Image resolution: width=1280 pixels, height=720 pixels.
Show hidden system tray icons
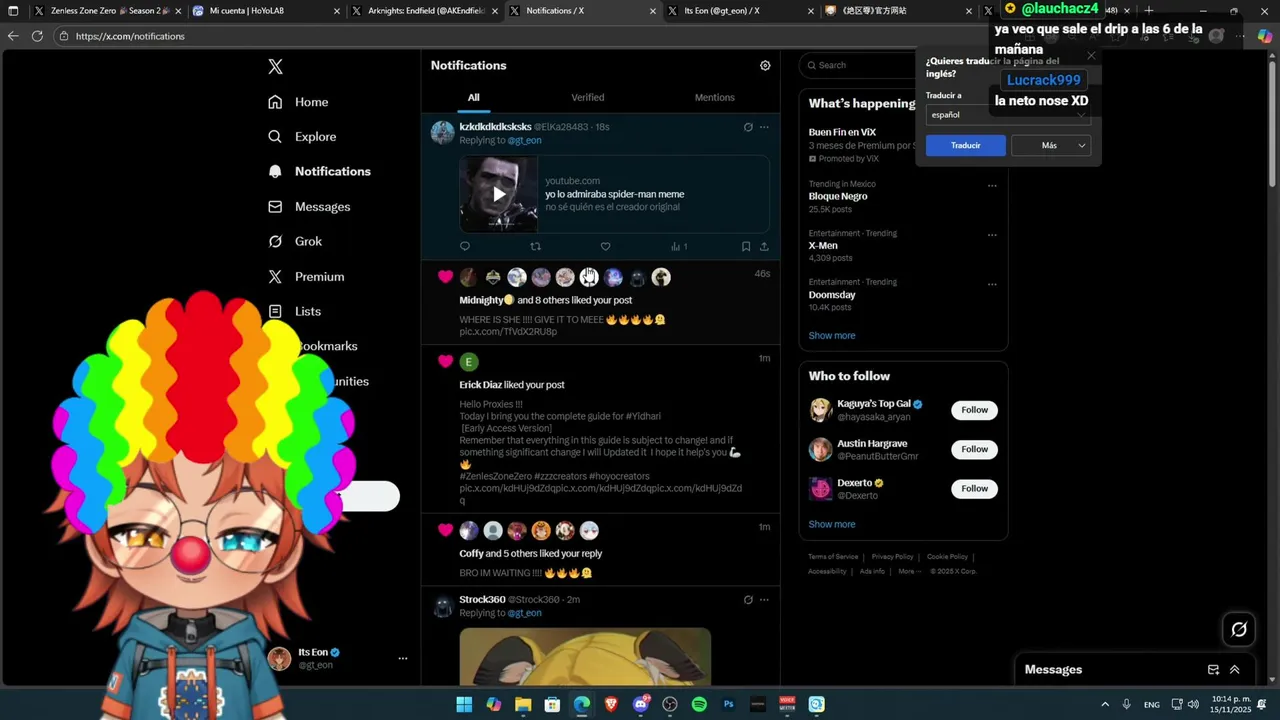pos(1105,705)
